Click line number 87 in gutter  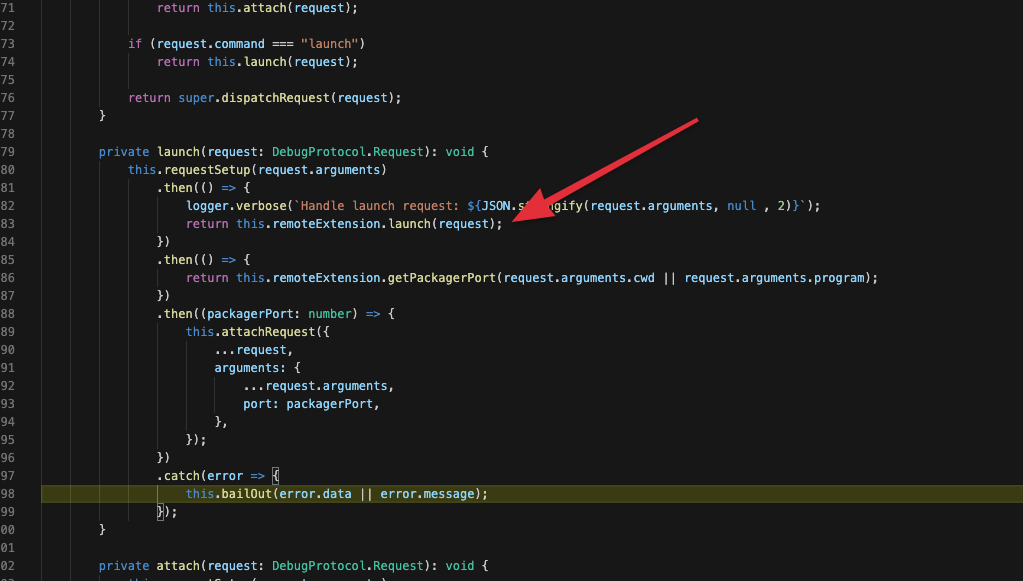click(8, 295)
